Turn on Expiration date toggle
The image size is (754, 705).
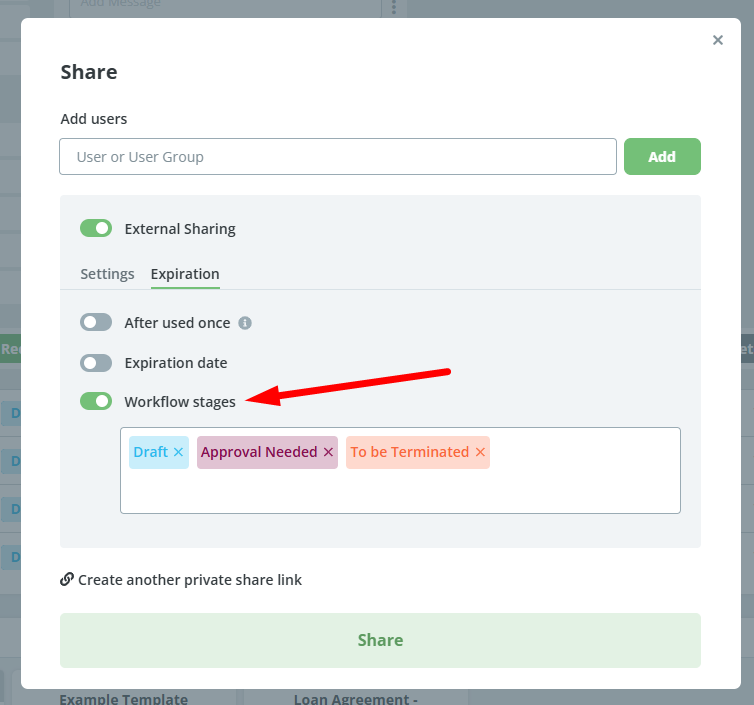96,363
